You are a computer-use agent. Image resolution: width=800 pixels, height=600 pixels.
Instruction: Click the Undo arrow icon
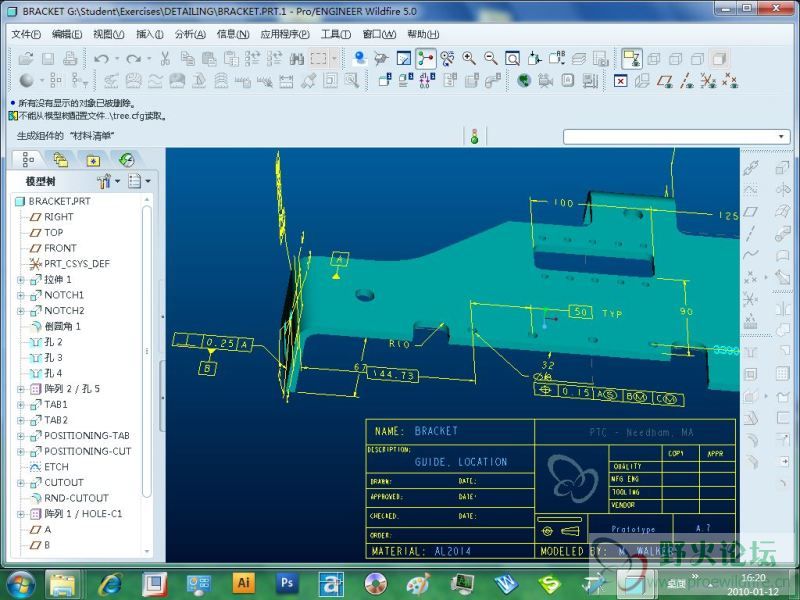[x=101, y=59]
